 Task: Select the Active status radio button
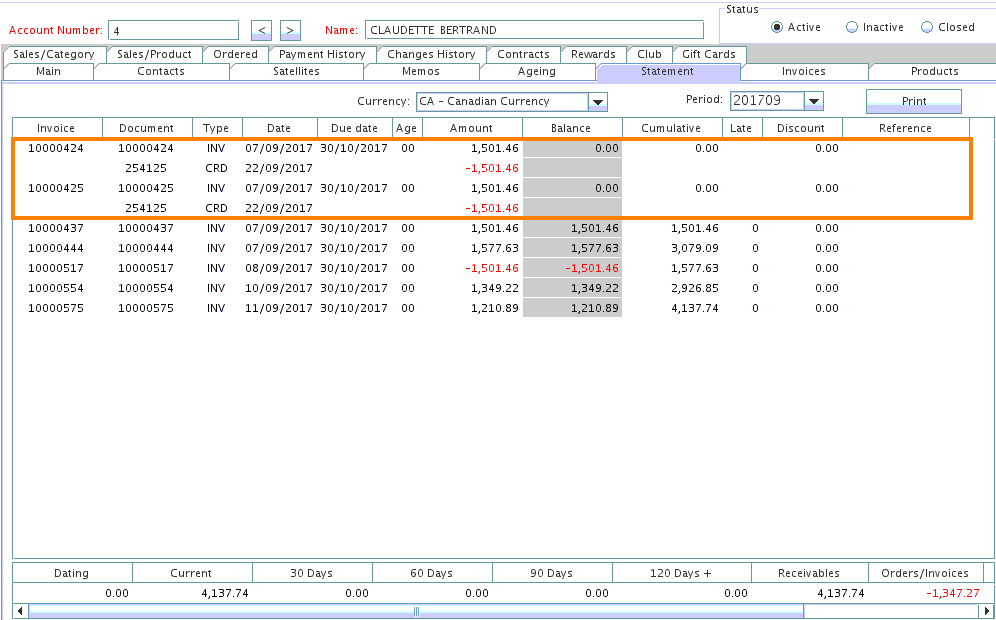coord(777,27)
